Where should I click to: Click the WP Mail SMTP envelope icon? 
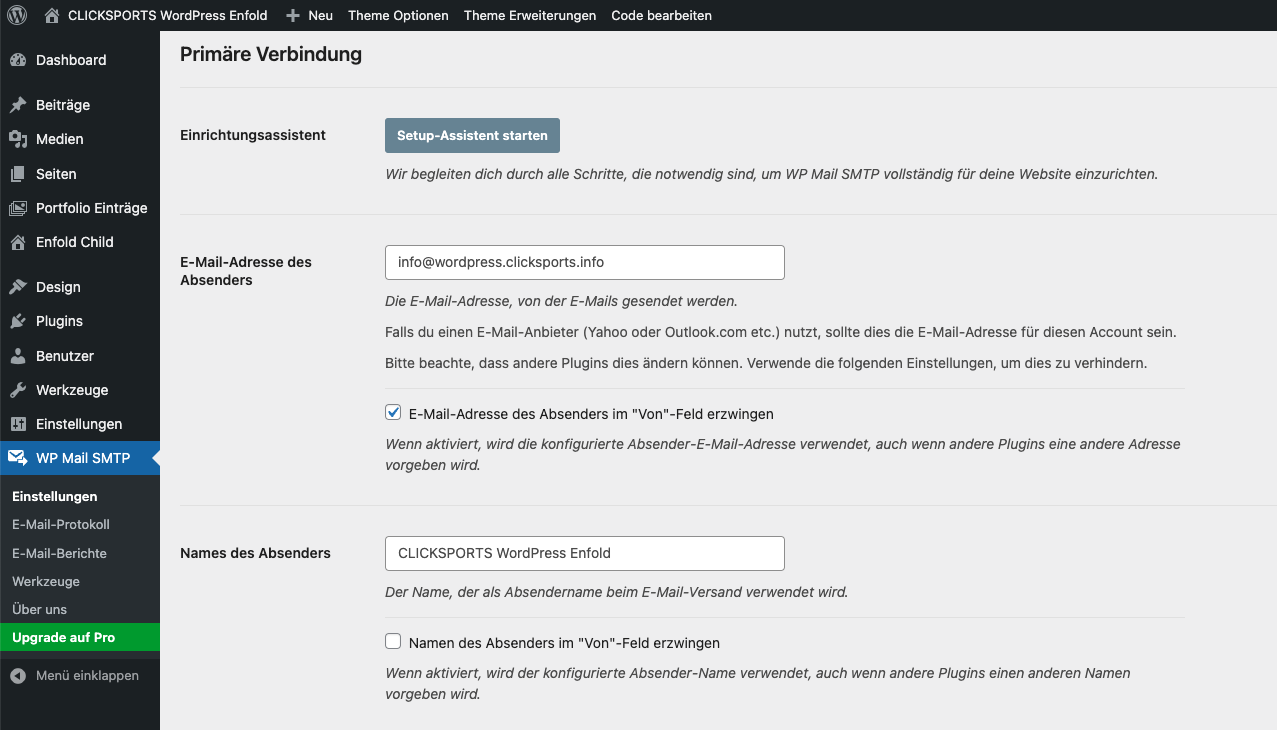(x=18, y=458)
